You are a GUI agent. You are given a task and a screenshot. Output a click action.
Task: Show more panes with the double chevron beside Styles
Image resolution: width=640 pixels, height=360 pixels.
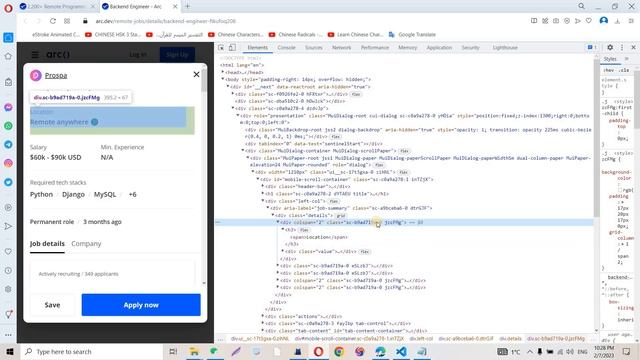pos(627,59)
